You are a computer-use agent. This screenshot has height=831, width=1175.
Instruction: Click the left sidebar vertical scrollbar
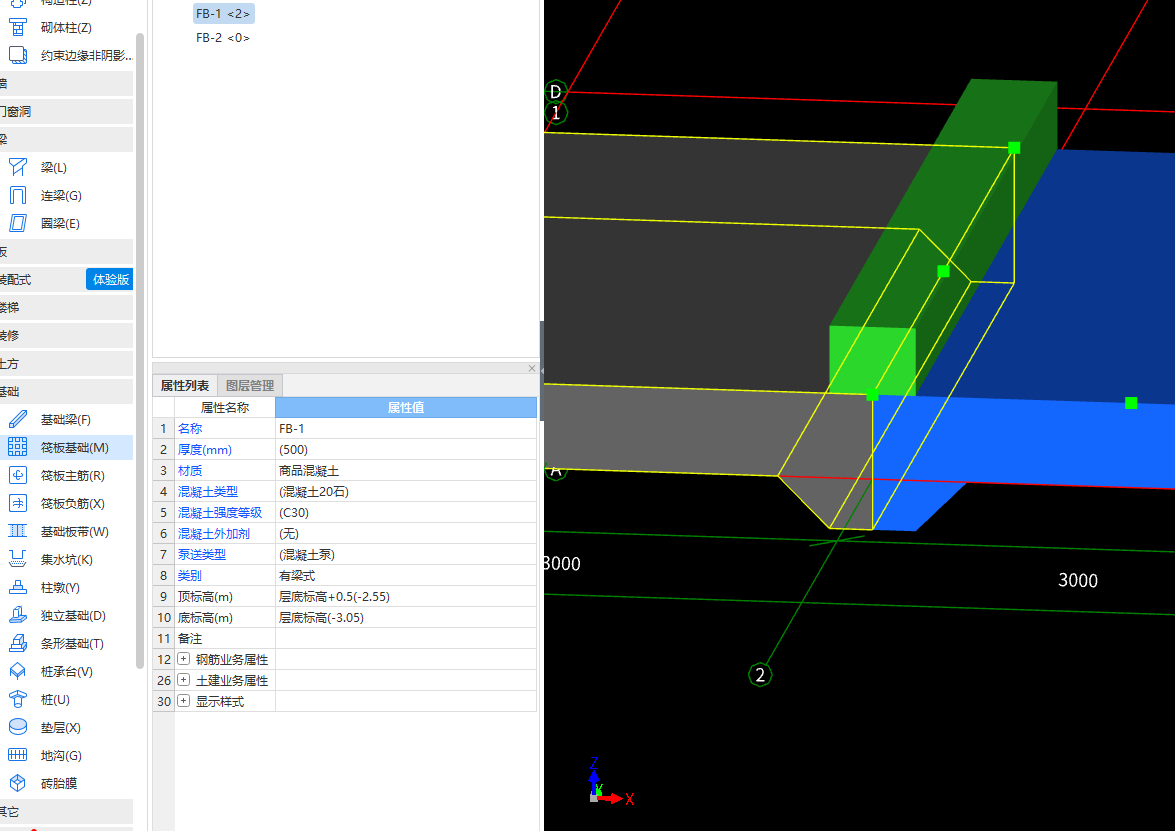[x=140, y=350]
